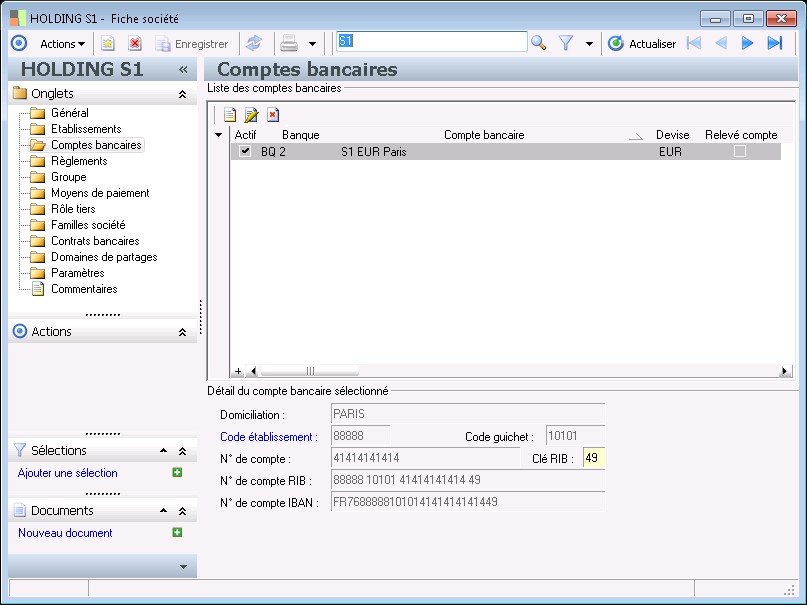This screenshot has width=807, height=605.
Task: Open the print options dropdown arrow
Action: [312, 44]
